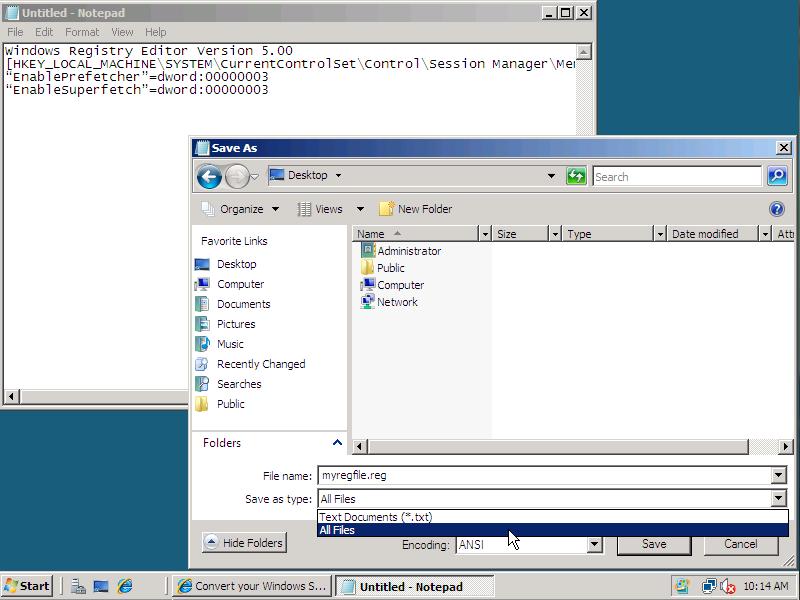Sort by Size column header
This screenshot has height=600, width=800.
pos(520,234)
